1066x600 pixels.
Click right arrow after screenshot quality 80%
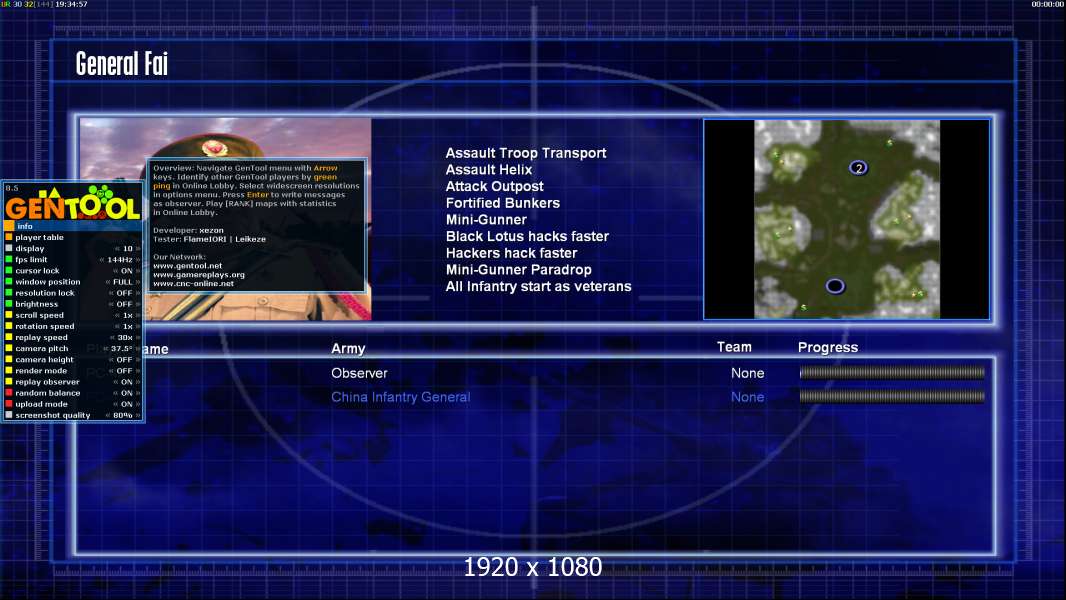coord(138,415)
